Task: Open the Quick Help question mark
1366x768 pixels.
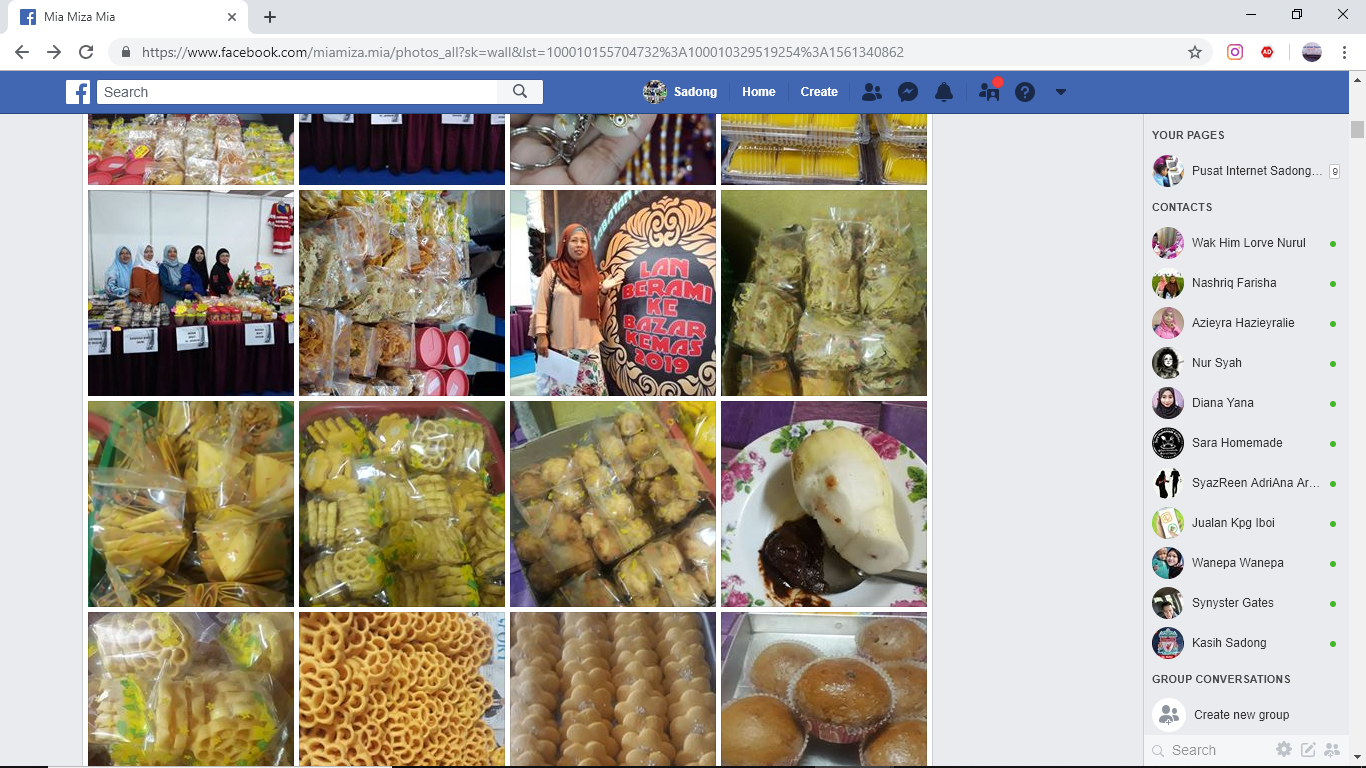Action: (x=1025, y=92)
